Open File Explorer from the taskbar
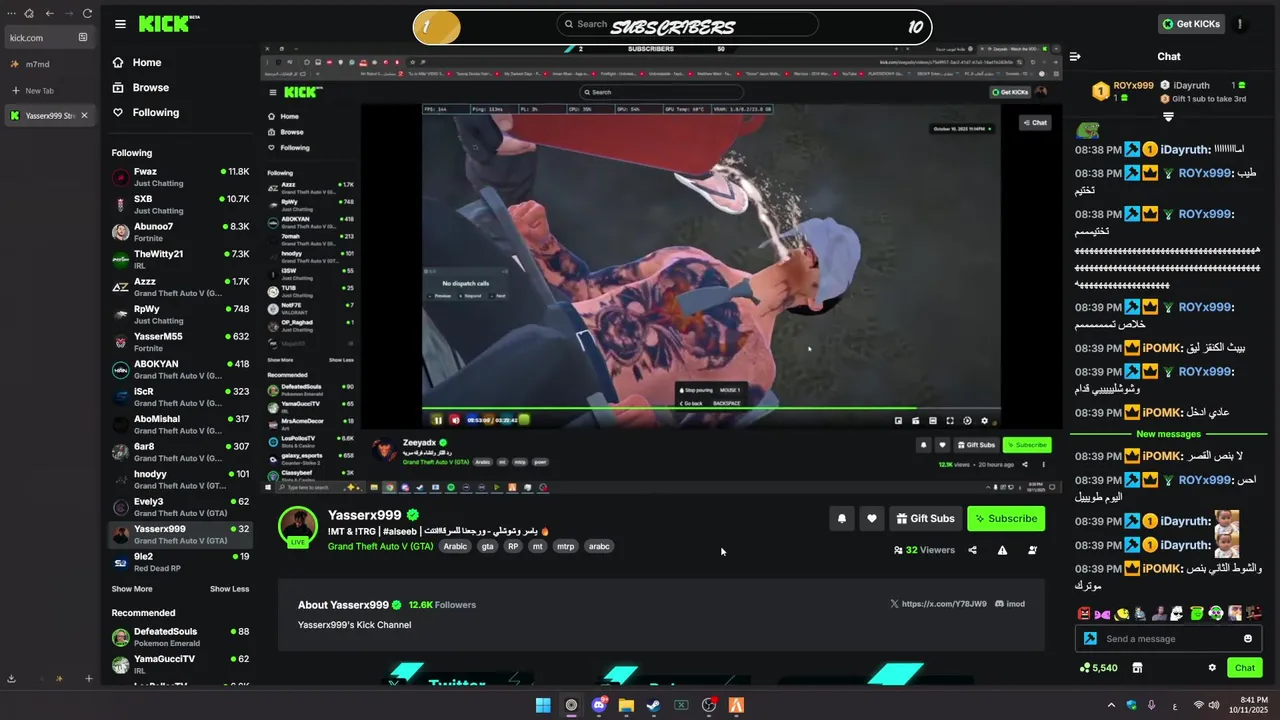 (626, 705)
